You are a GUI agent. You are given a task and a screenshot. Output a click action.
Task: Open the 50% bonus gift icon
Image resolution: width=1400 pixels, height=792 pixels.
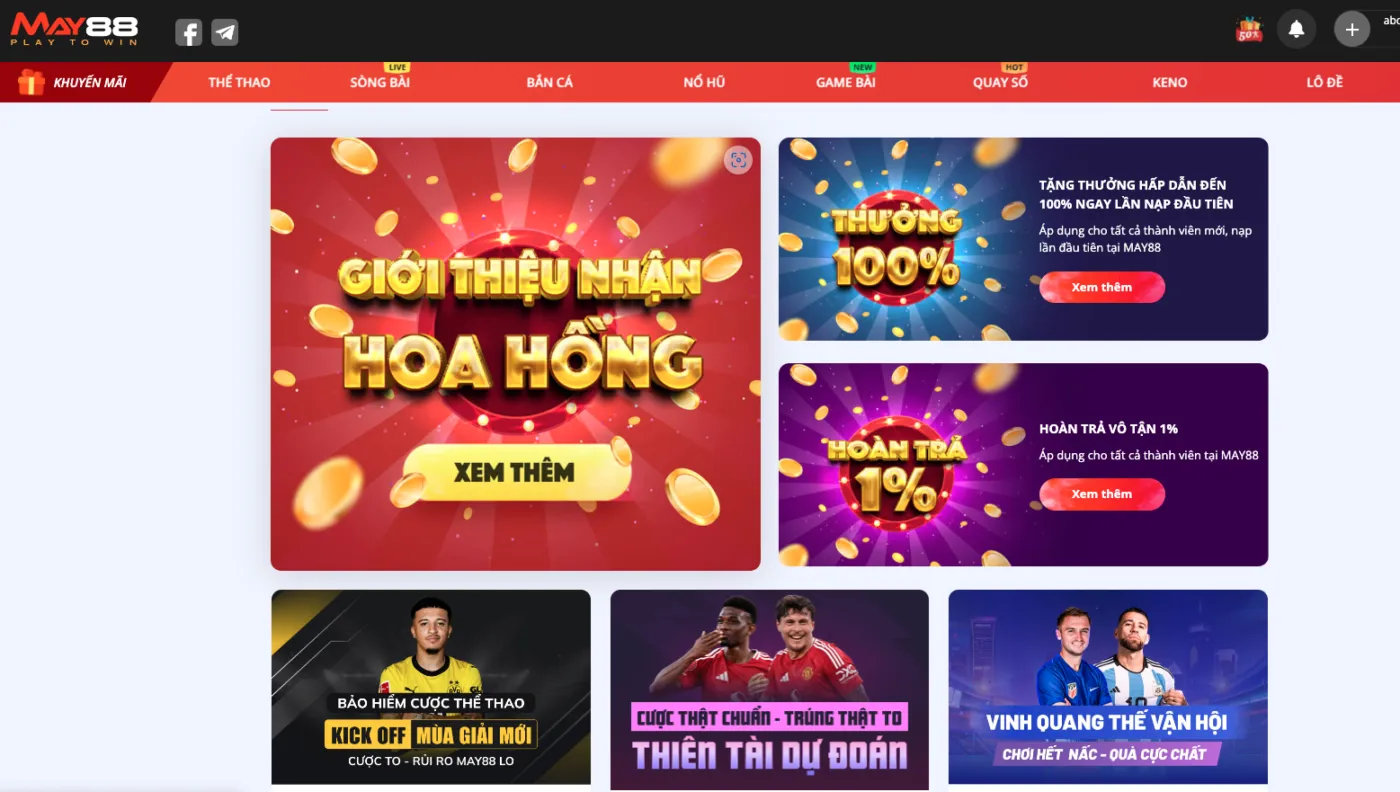tap(1249, 29)
